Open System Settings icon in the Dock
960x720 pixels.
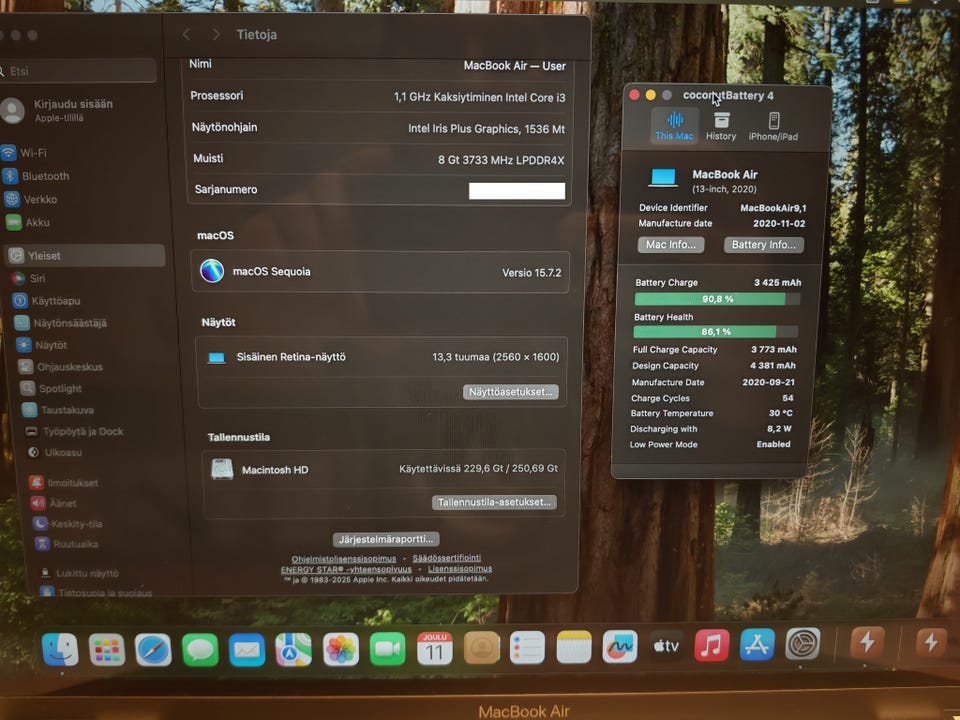coord(803,643)
